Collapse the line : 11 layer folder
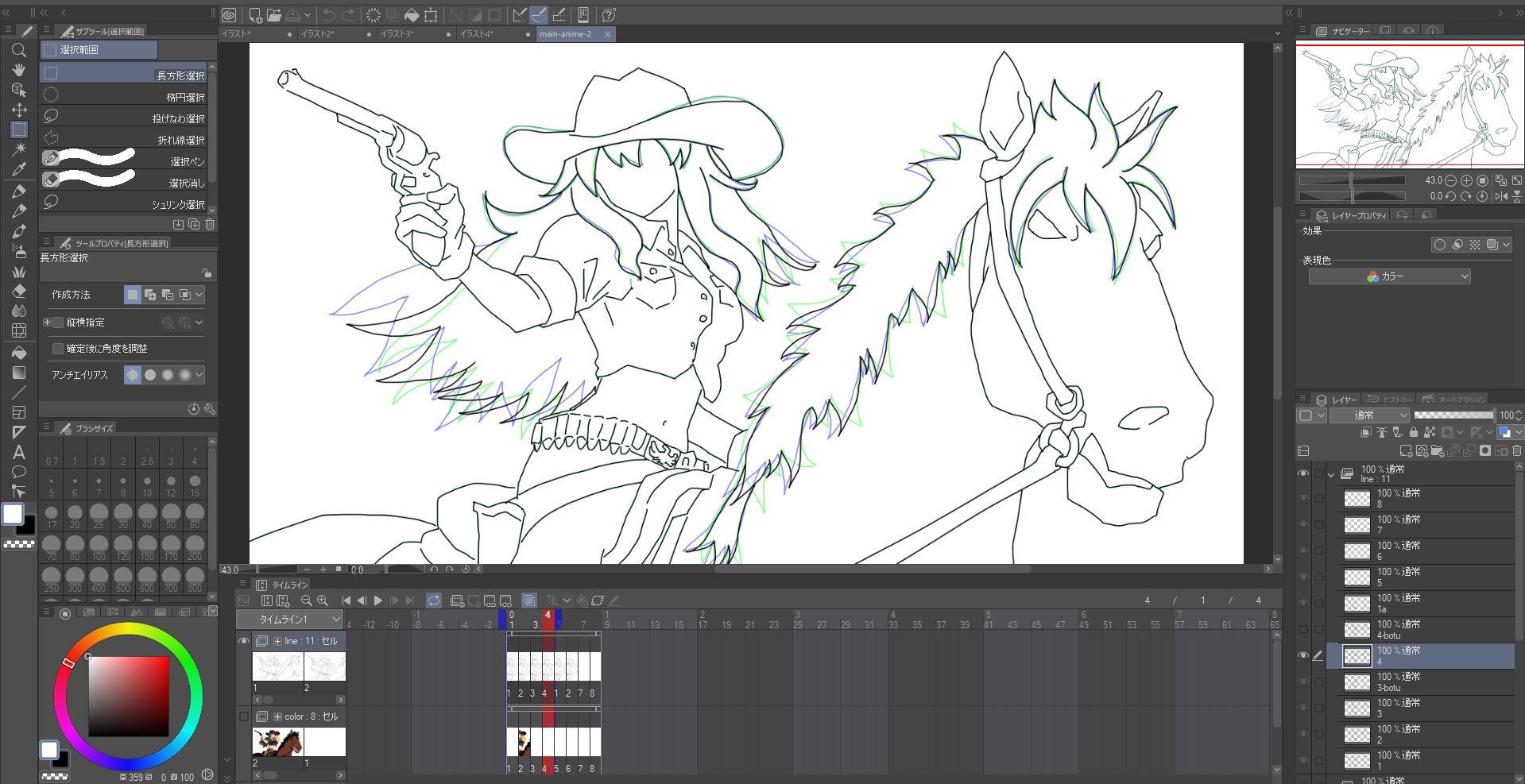 pyautogui.click(x=1331, y=474)
